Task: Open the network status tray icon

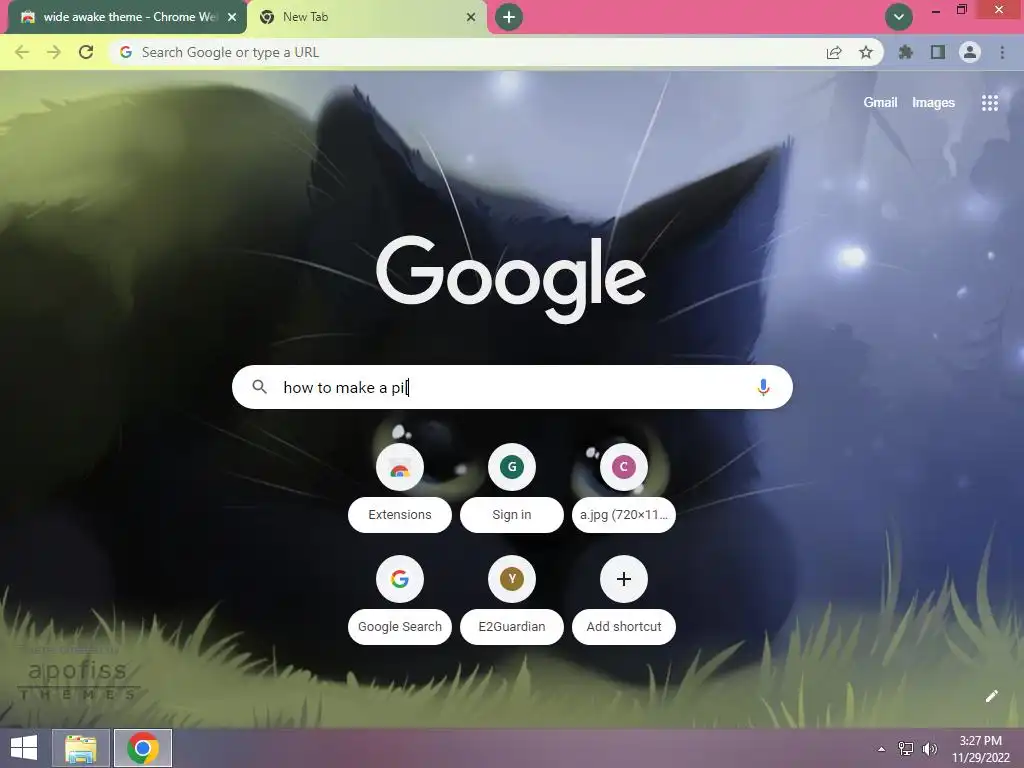Action: click(906, 749)
